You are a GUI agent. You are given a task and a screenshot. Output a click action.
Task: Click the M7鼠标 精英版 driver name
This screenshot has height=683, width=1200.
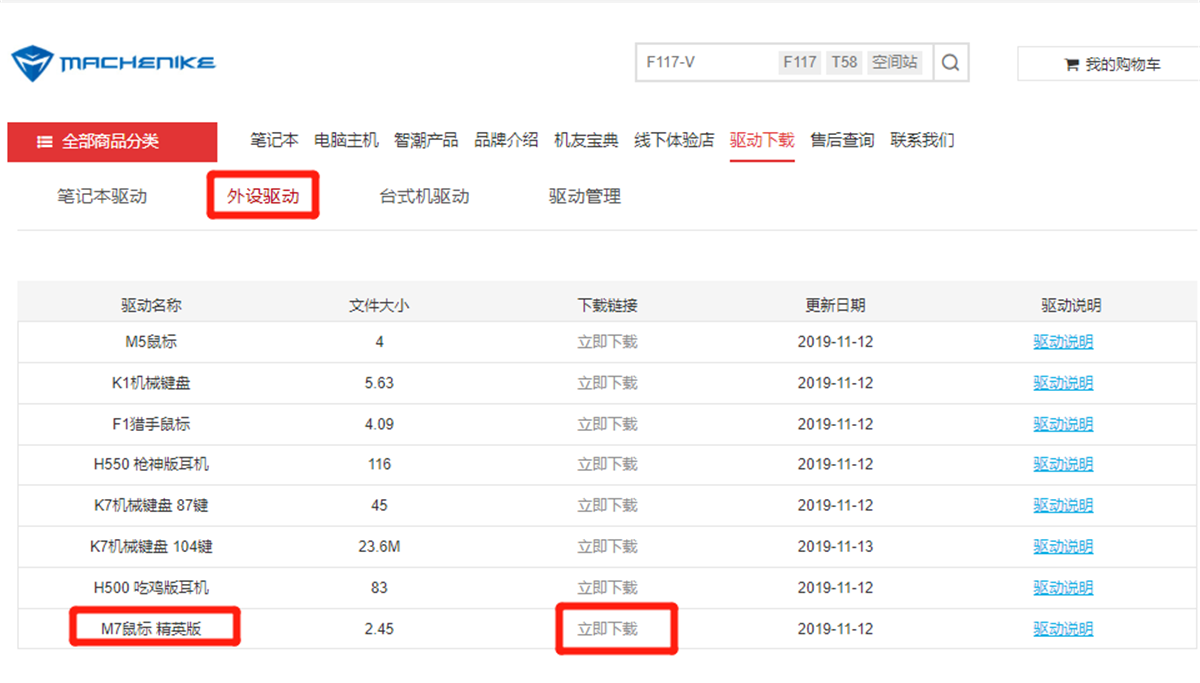151,629
